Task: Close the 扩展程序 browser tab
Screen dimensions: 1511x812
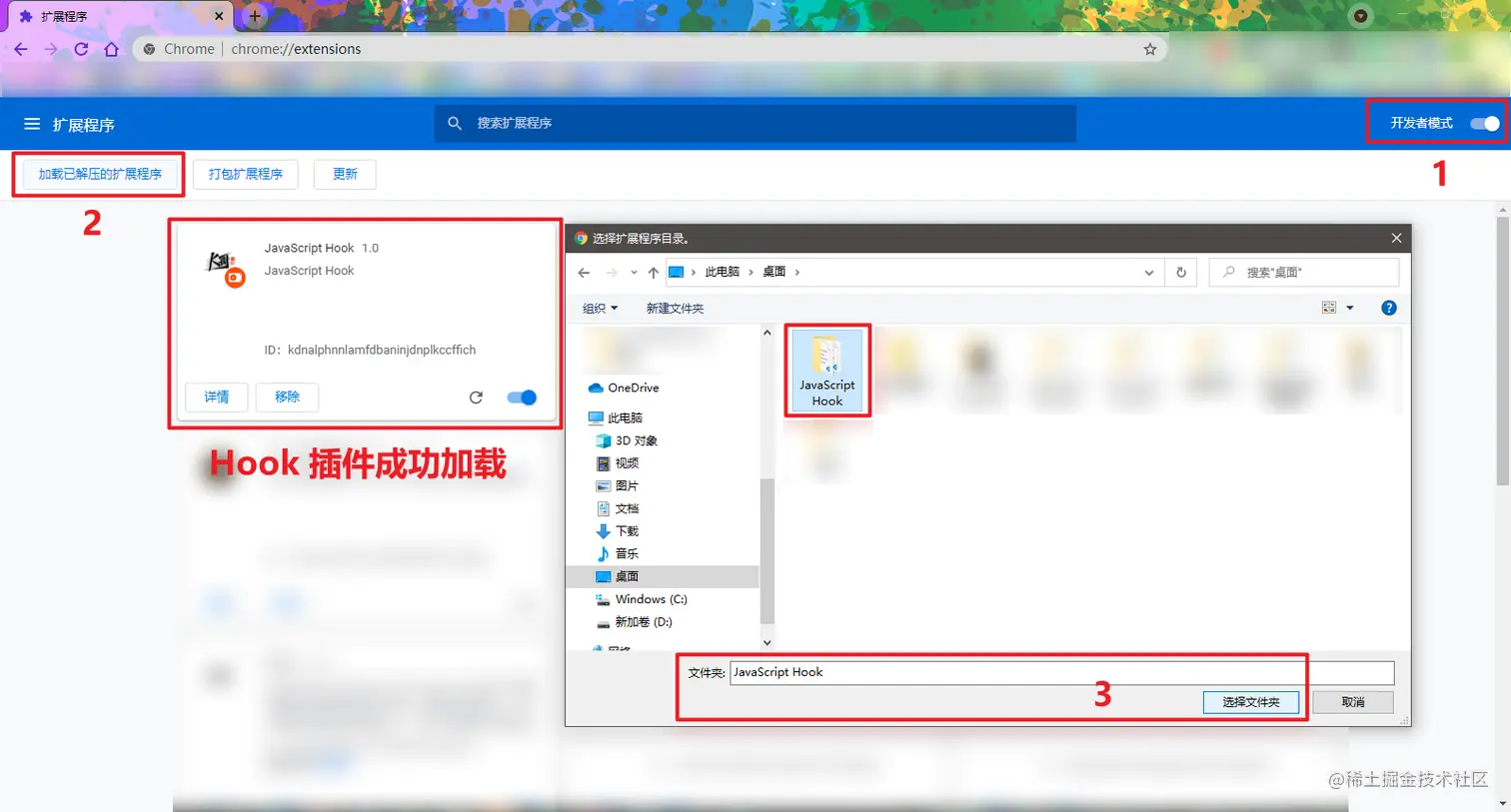Action: pyautogui.click(x=219, y=16)
